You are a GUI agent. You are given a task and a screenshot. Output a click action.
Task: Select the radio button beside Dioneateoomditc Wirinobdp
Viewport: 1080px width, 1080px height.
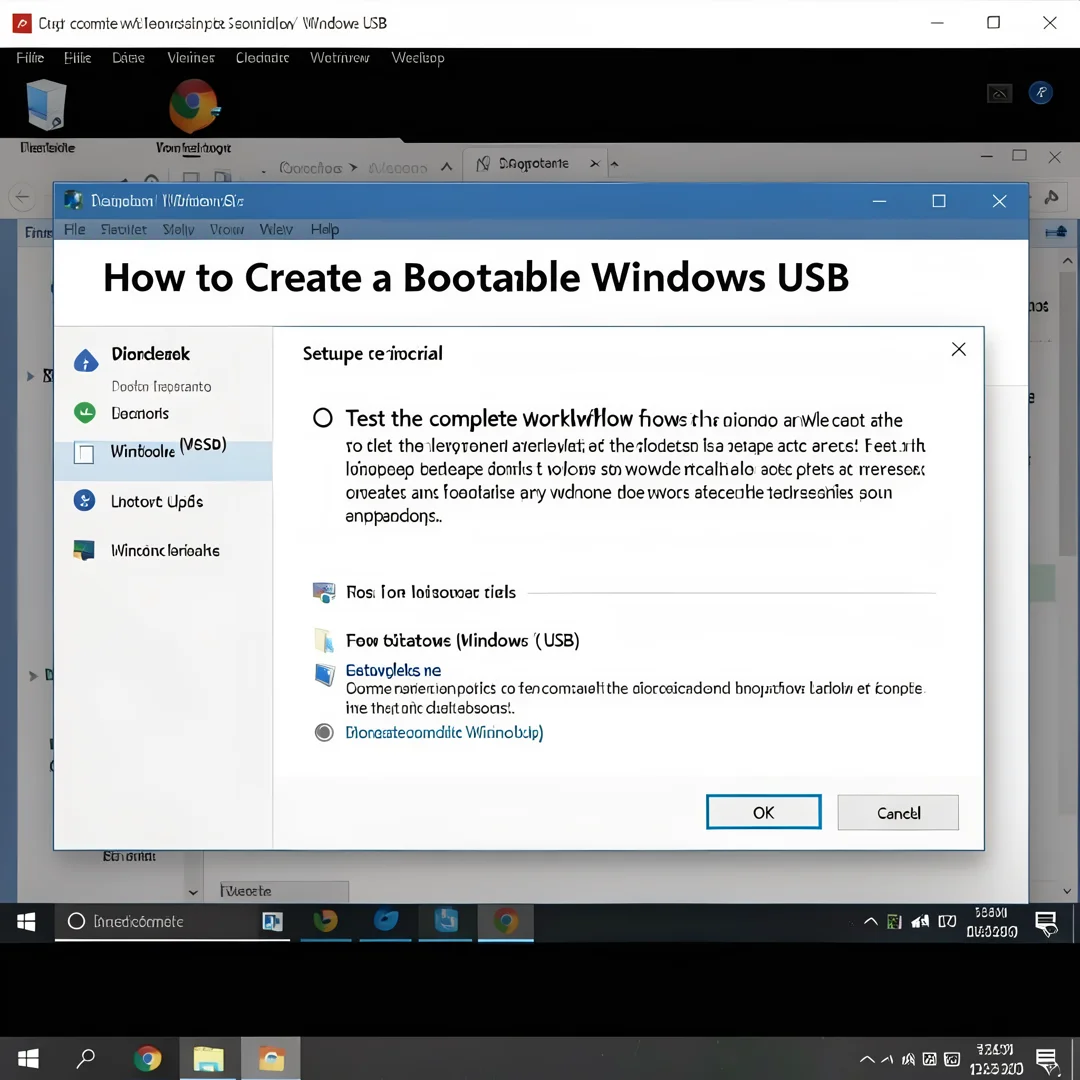(324, 732)
